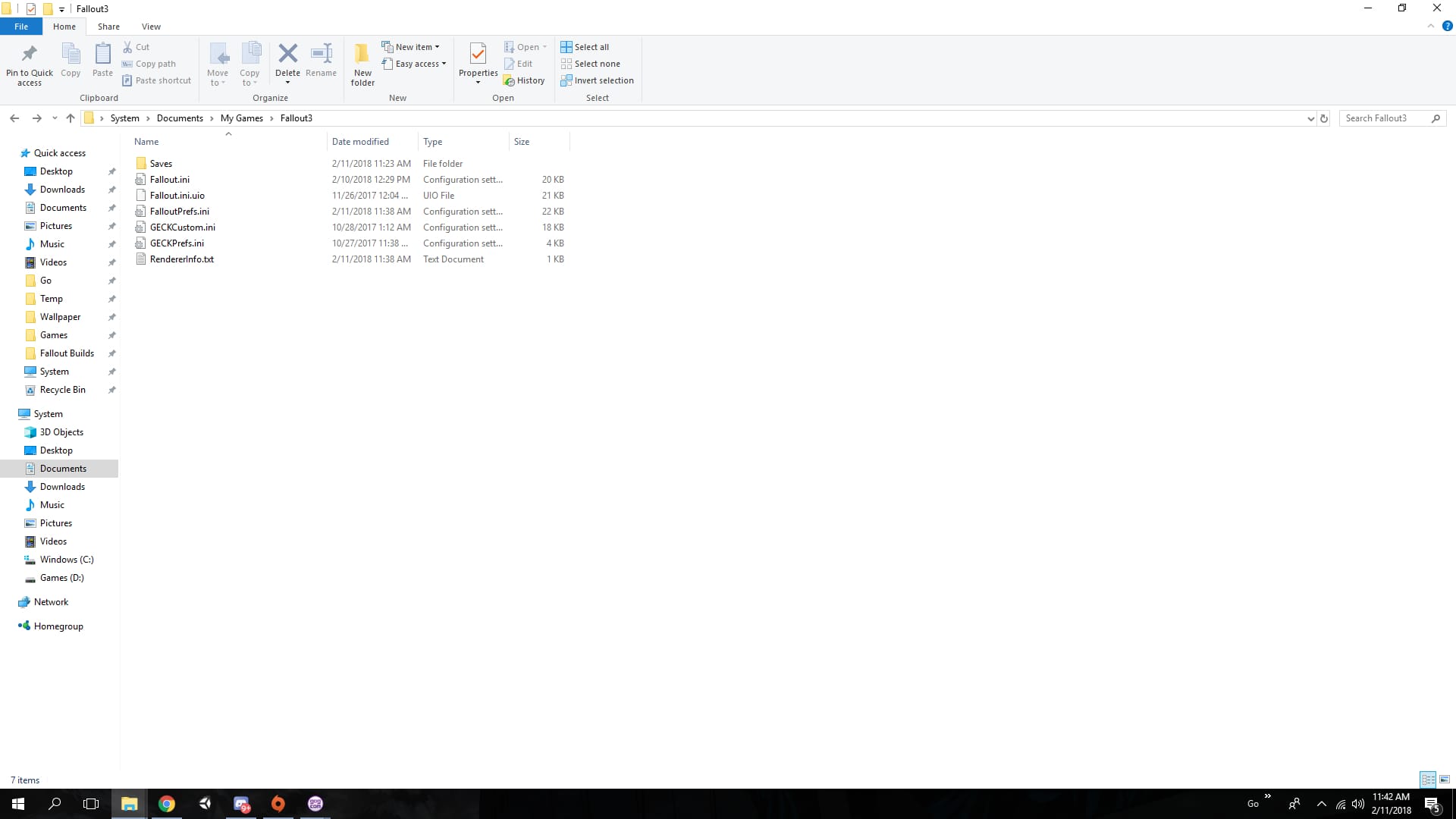Open Windows (C:) drive
The image size is (1456, 819).
(x=67, y=560)
